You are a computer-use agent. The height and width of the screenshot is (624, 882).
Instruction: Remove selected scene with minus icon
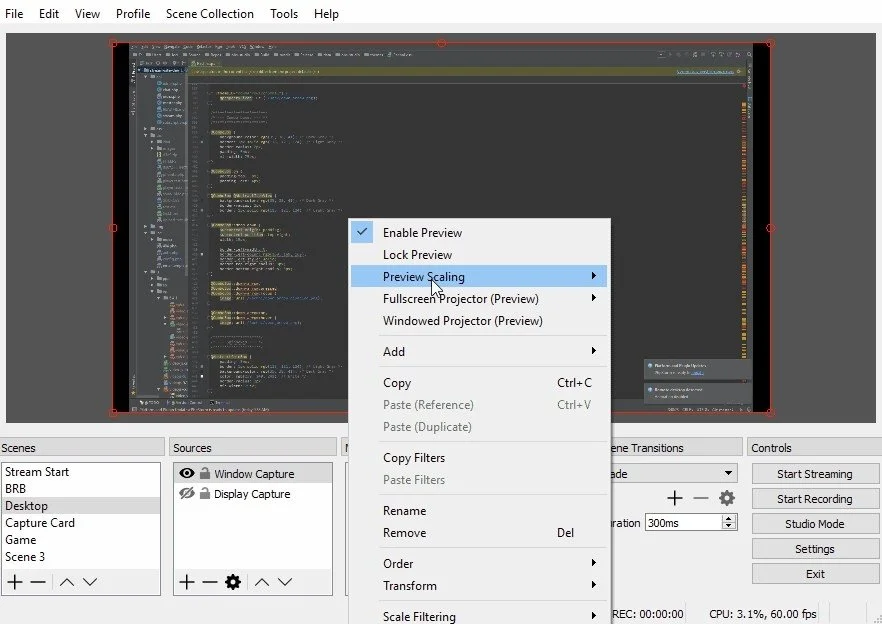(x=38, y=582)
